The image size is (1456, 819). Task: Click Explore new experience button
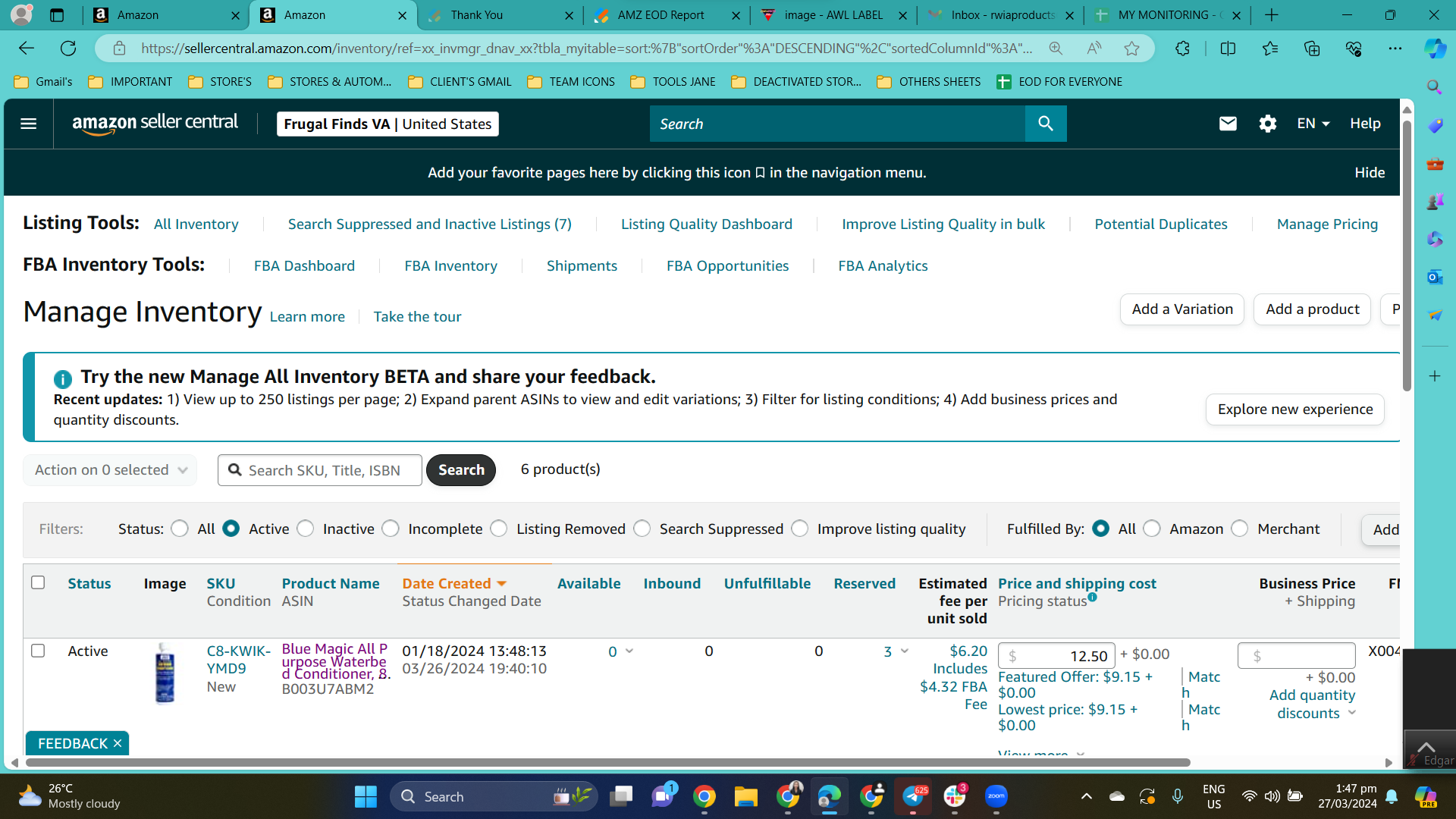coord(1295,409)
